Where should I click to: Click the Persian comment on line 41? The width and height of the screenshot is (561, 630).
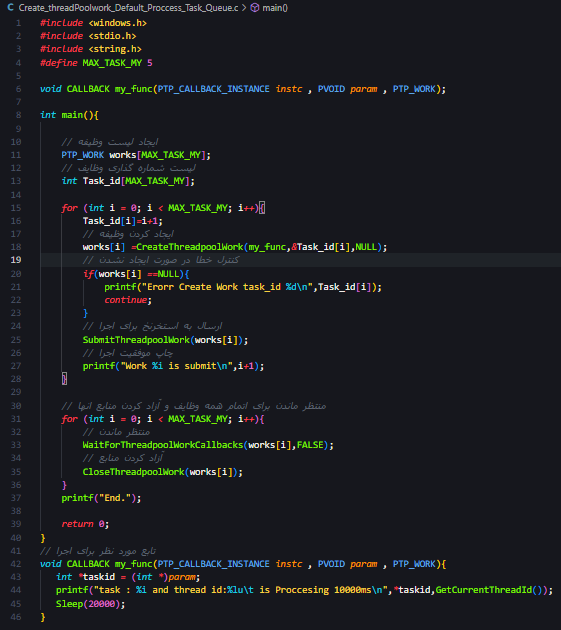click(x=98, y=551)
